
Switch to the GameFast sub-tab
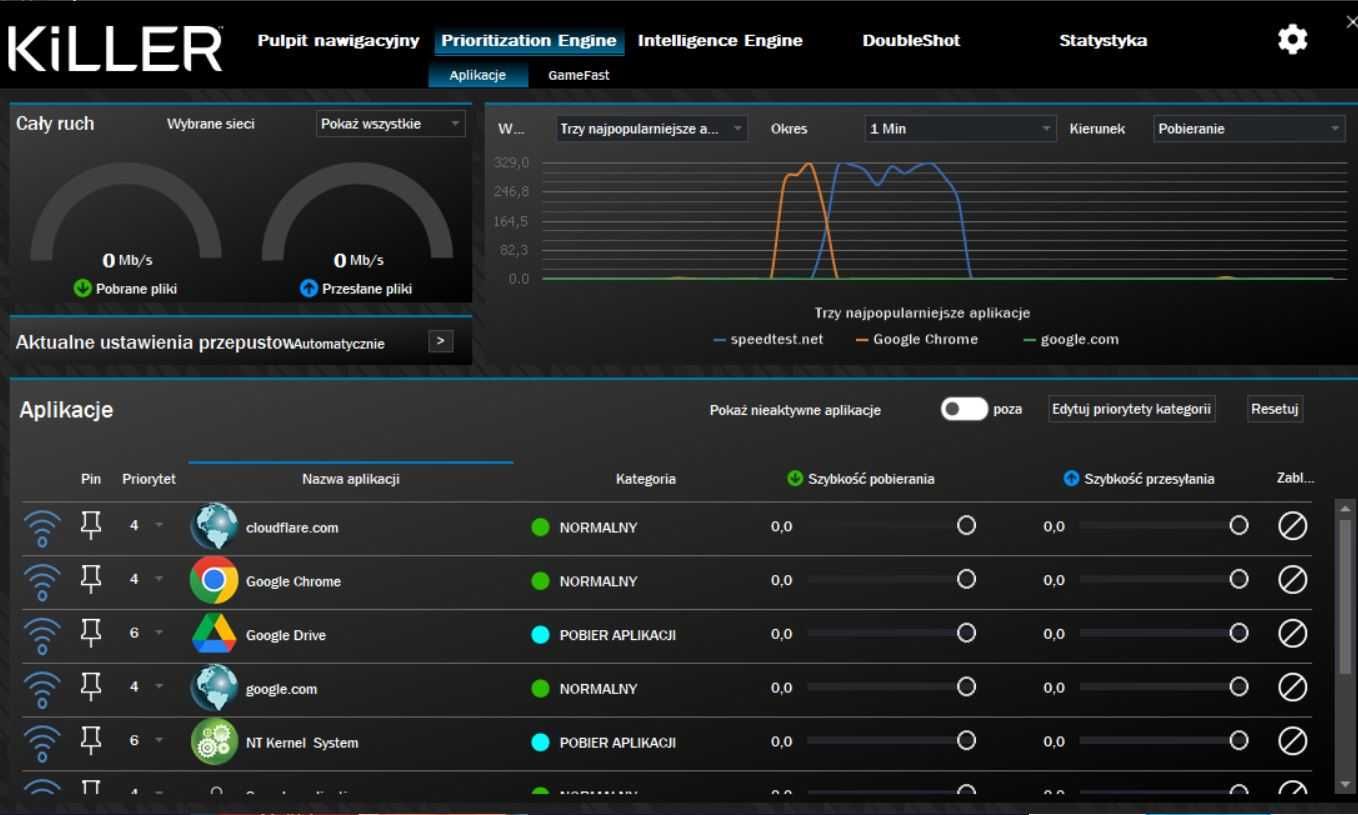click(x=578, y=75)
